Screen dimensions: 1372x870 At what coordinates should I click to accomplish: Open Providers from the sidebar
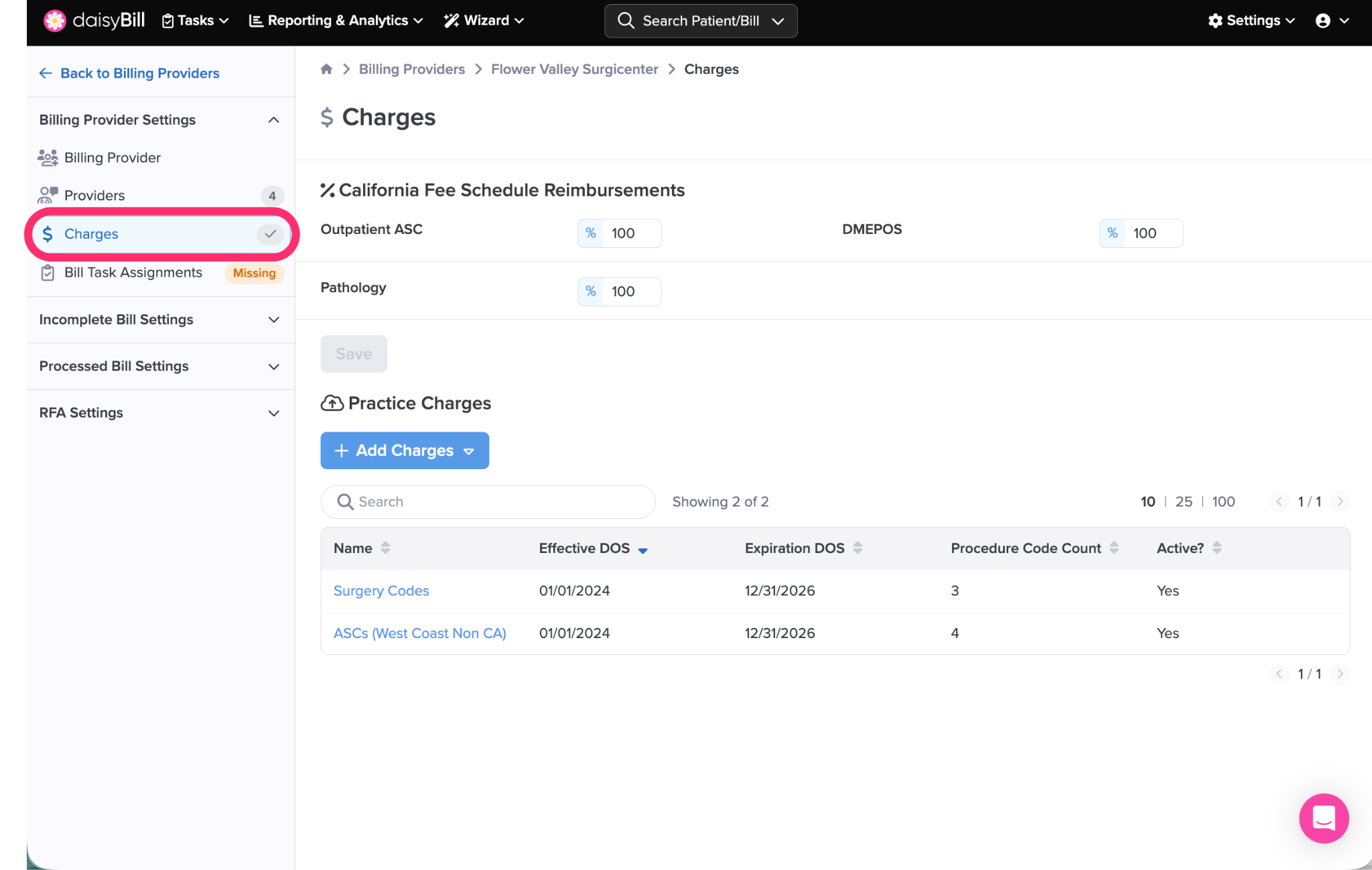pyautogui.click(x=94, y=196)
